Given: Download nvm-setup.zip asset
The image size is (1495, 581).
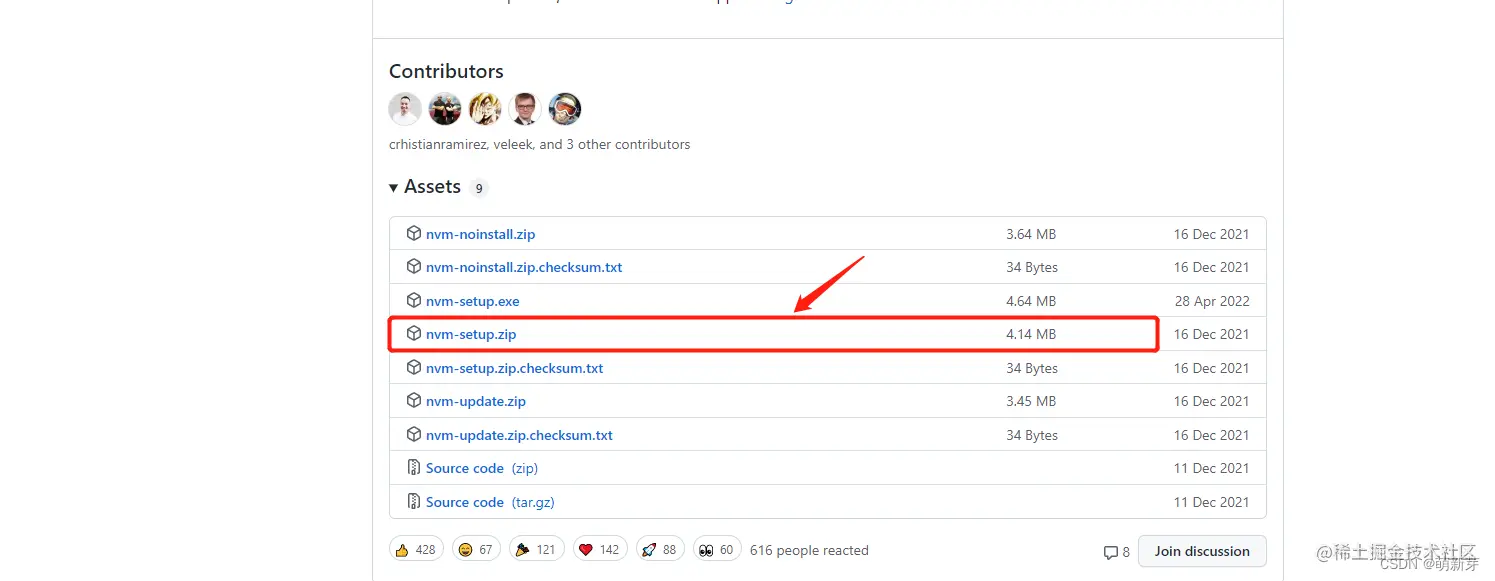Looking at the screenshot, I should tap(471, 334).
